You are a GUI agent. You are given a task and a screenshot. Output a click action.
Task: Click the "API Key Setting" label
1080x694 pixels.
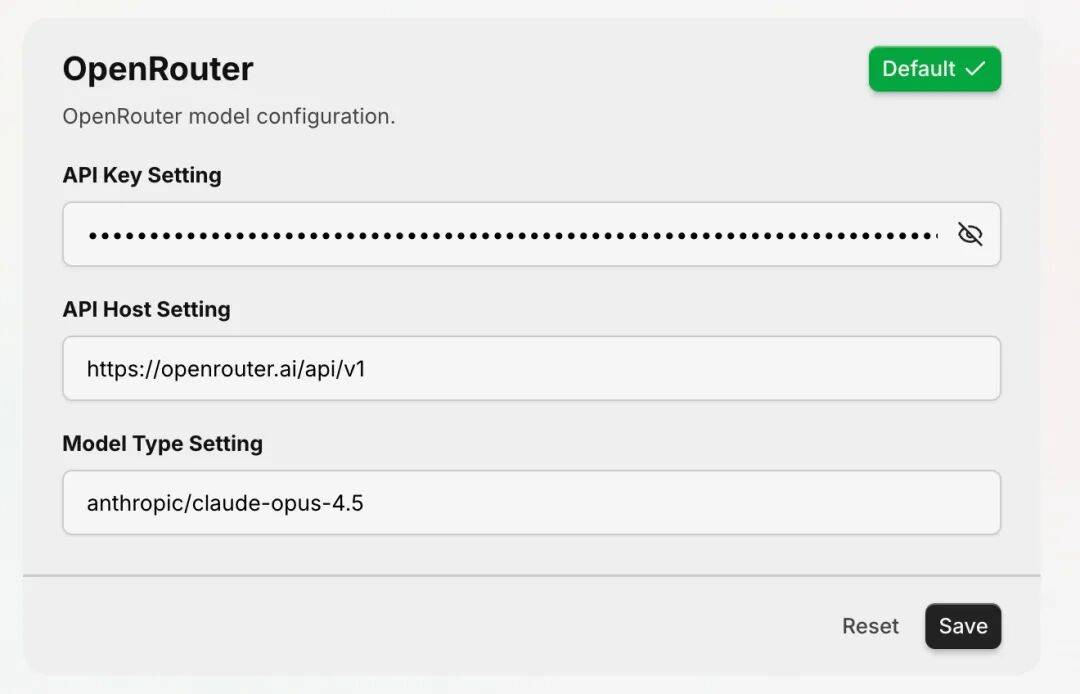[142, 175]
